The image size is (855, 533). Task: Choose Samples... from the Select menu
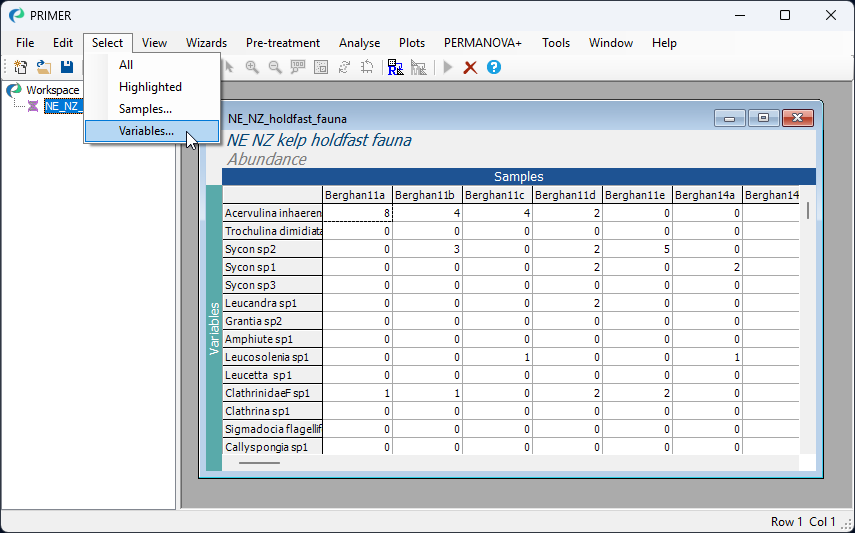[145, 109]
